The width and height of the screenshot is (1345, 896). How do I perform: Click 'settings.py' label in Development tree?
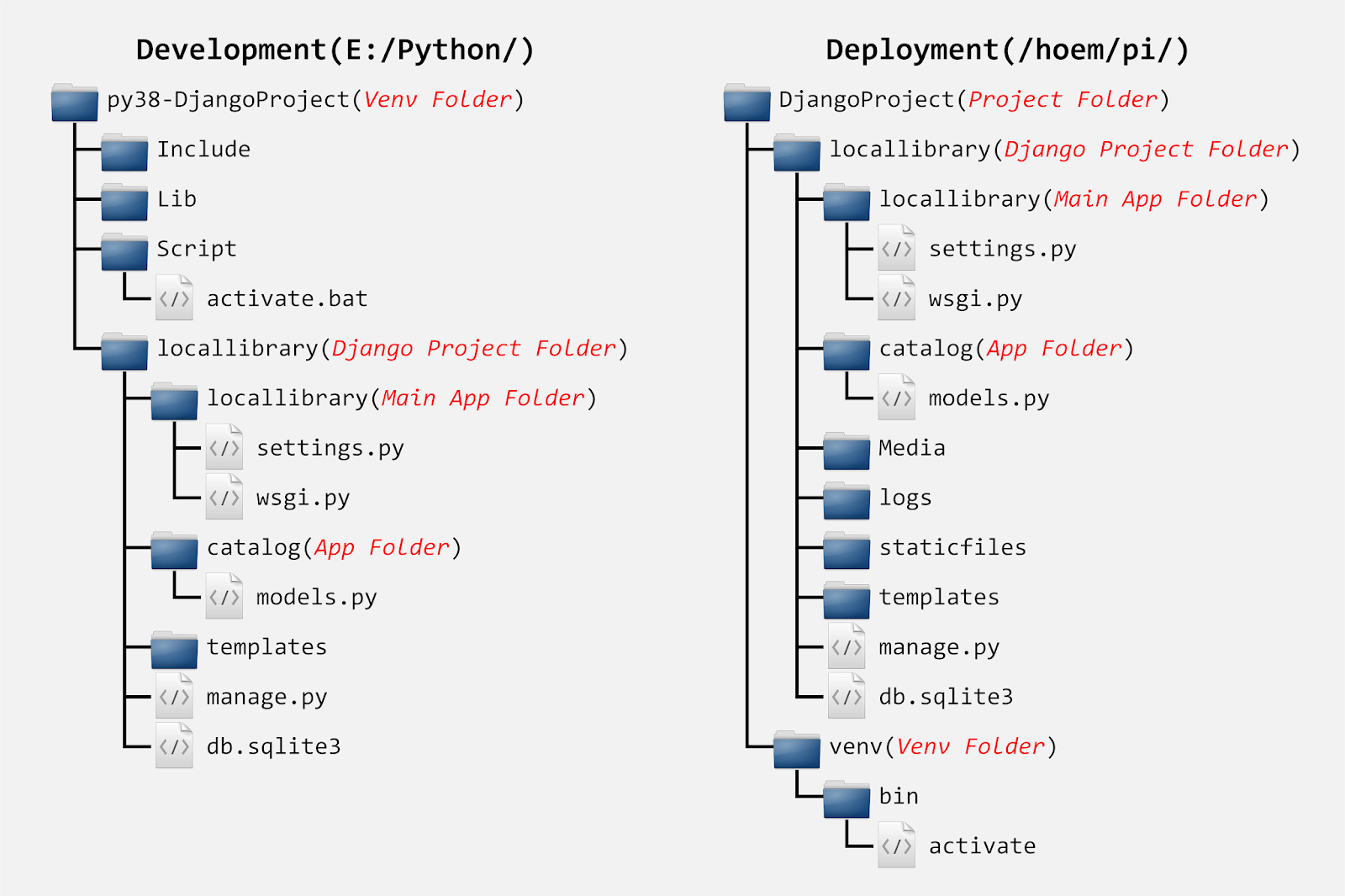pos(330,449)
